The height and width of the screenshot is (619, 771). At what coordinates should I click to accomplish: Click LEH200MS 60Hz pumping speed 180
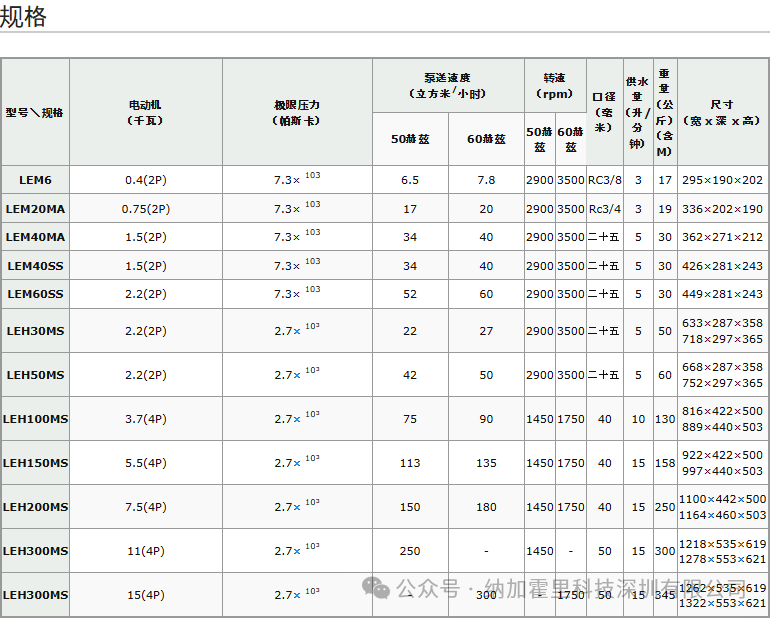(x=486, y=507)
